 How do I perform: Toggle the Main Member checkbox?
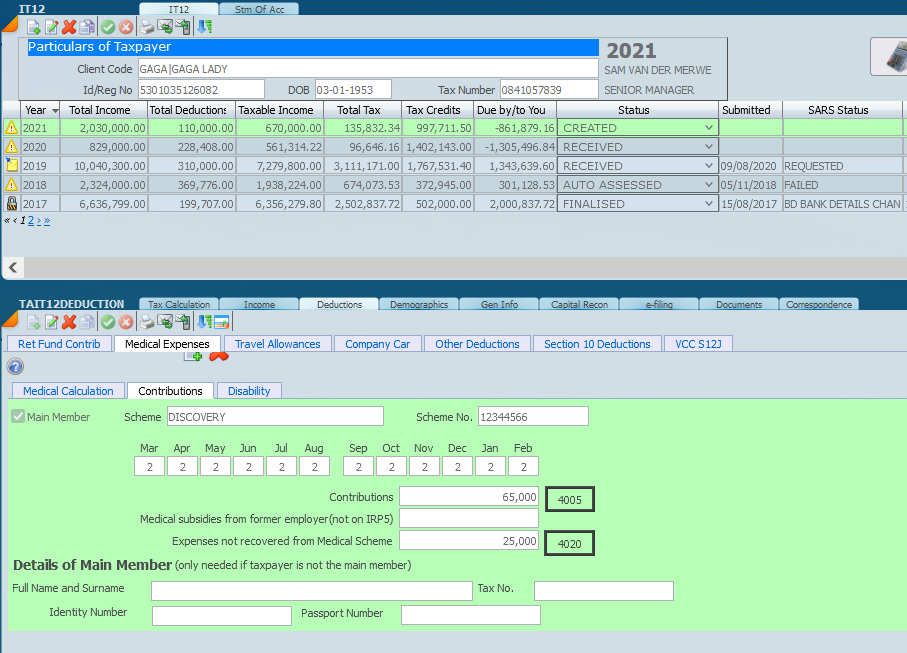(18, 417)
